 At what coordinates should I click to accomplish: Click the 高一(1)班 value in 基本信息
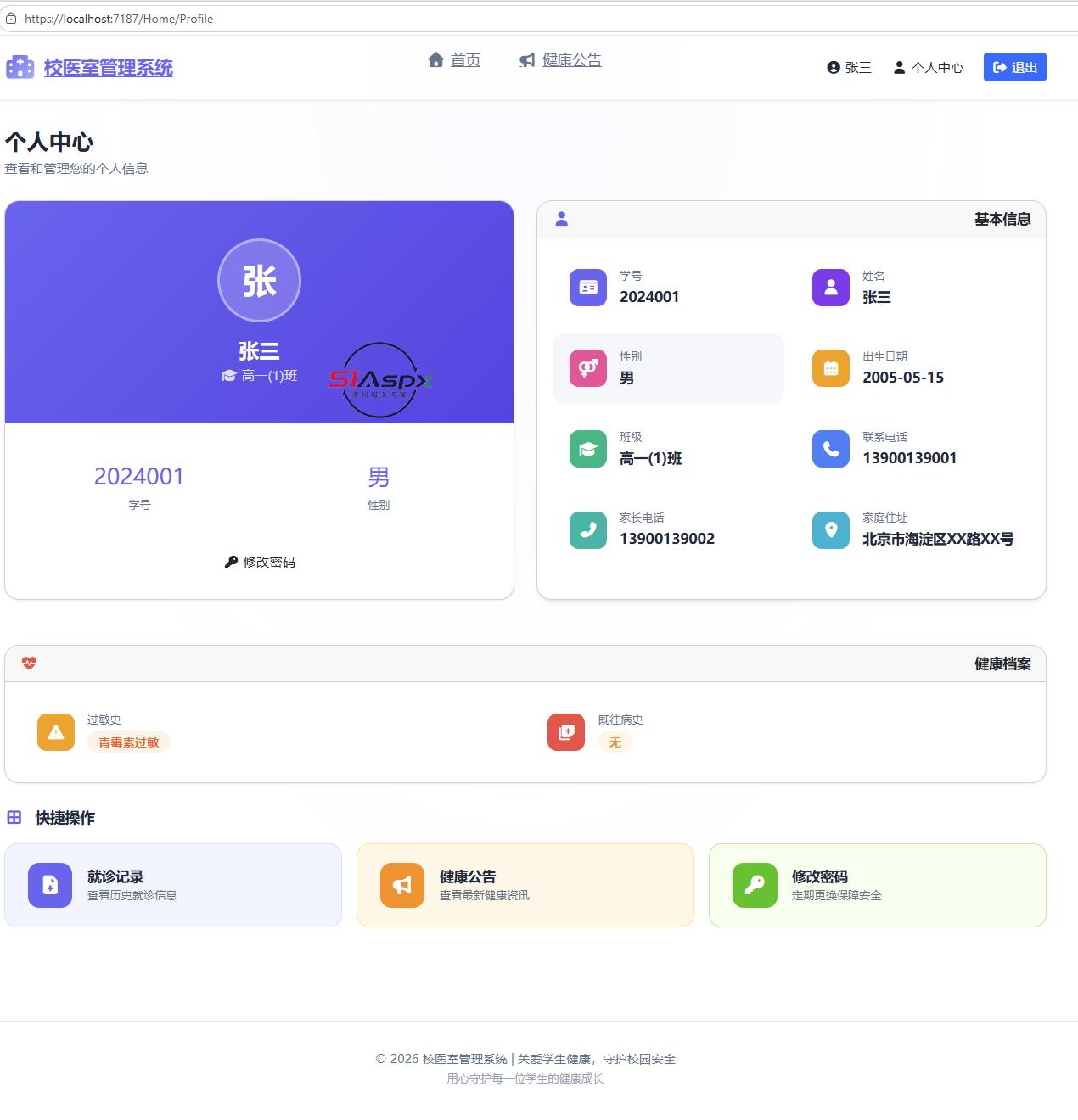651,458
